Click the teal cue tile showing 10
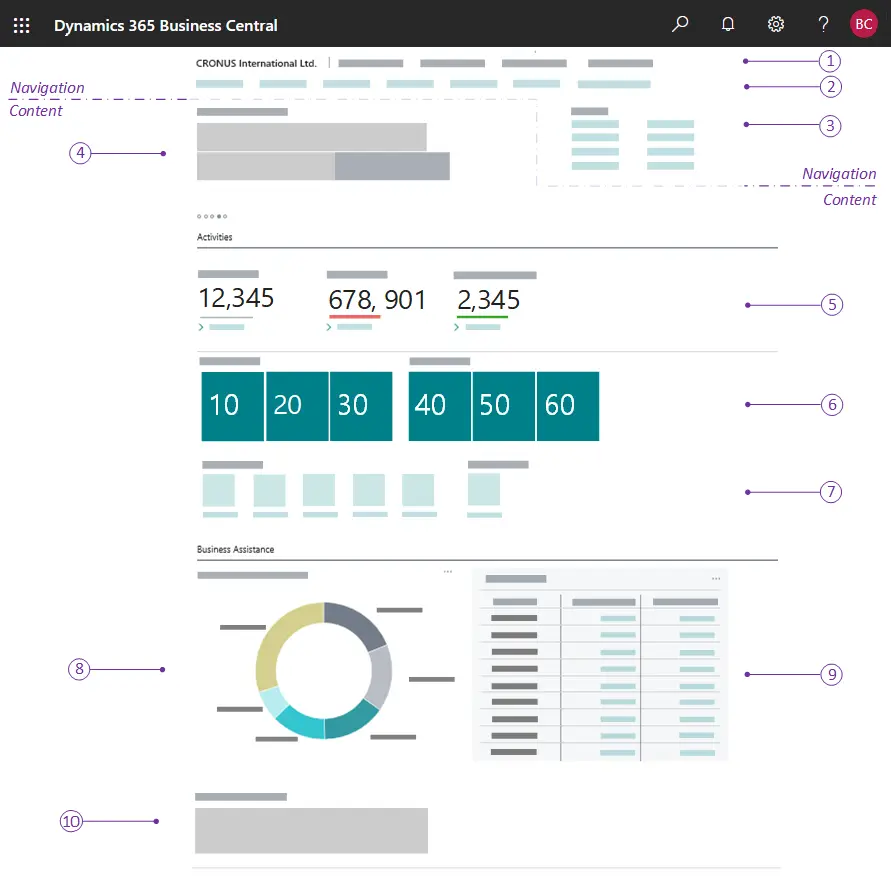891x892 pixels. 232,406
